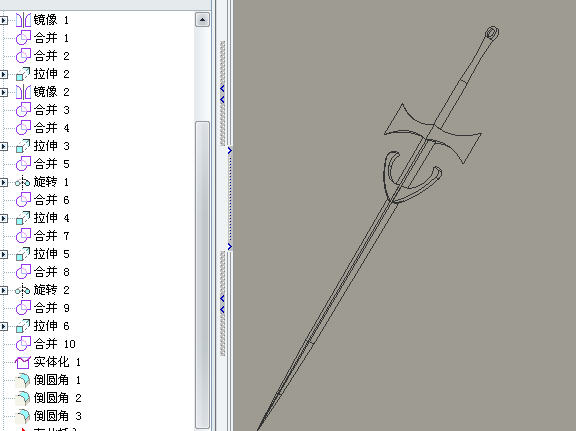Screen dimensions: 576x431
Task: Expand the 拉伸 6 tree node
Action: [4, 326]
